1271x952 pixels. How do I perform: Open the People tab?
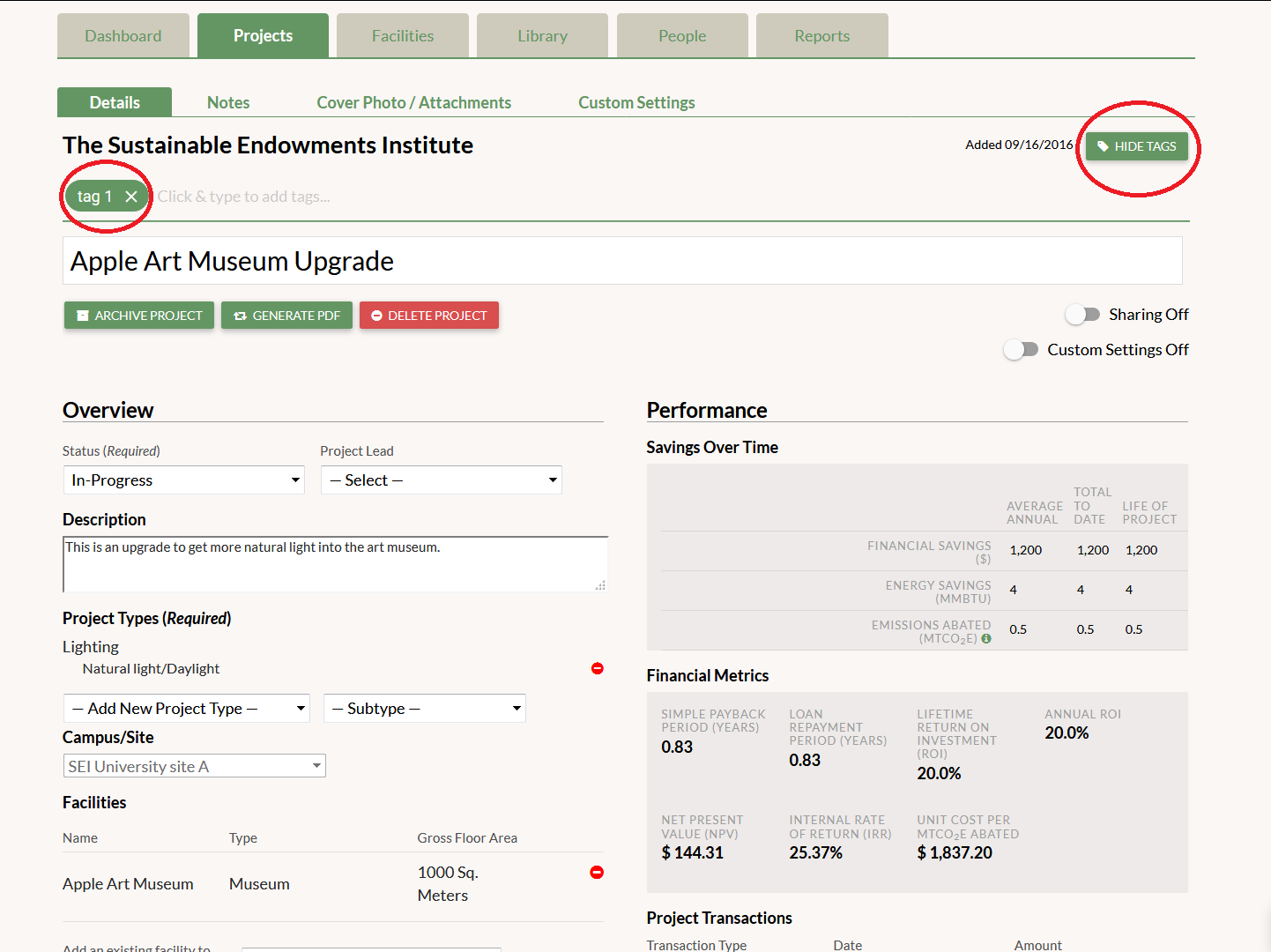click(682, 36)
